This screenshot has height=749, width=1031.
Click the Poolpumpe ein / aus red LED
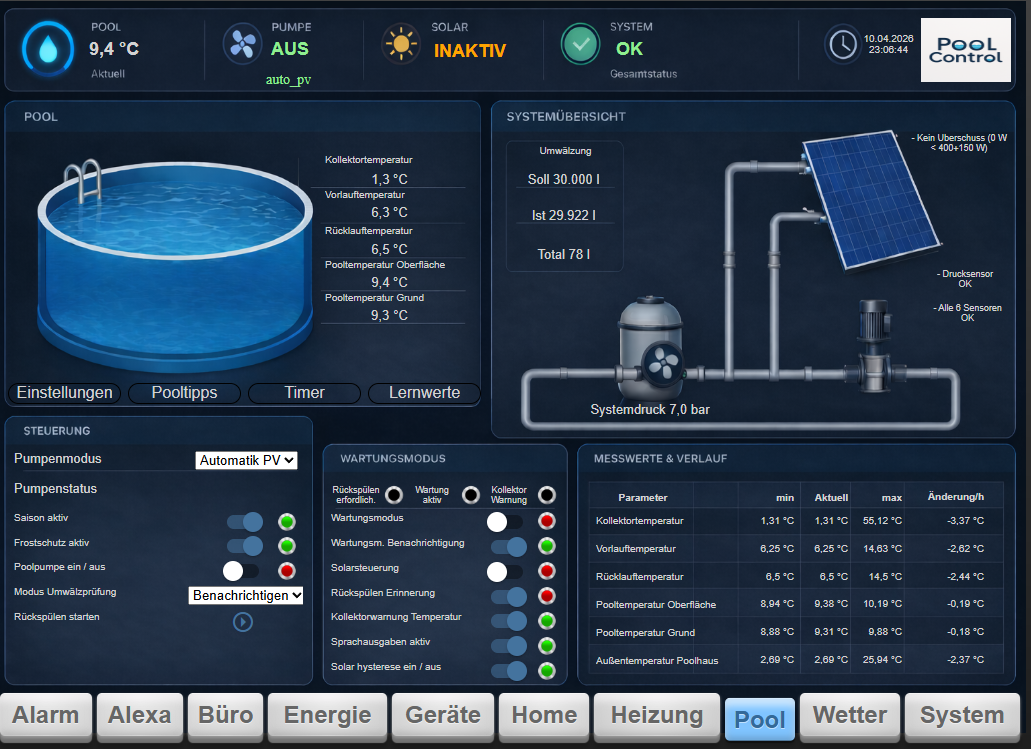286,571
